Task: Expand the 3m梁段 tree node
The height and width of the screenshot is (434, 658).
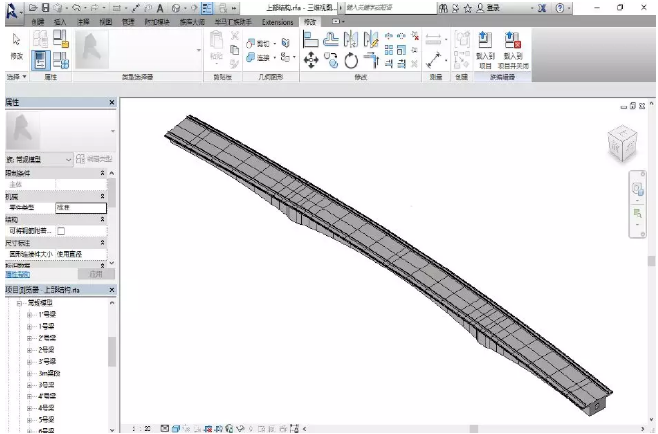Action: point(29,373)
